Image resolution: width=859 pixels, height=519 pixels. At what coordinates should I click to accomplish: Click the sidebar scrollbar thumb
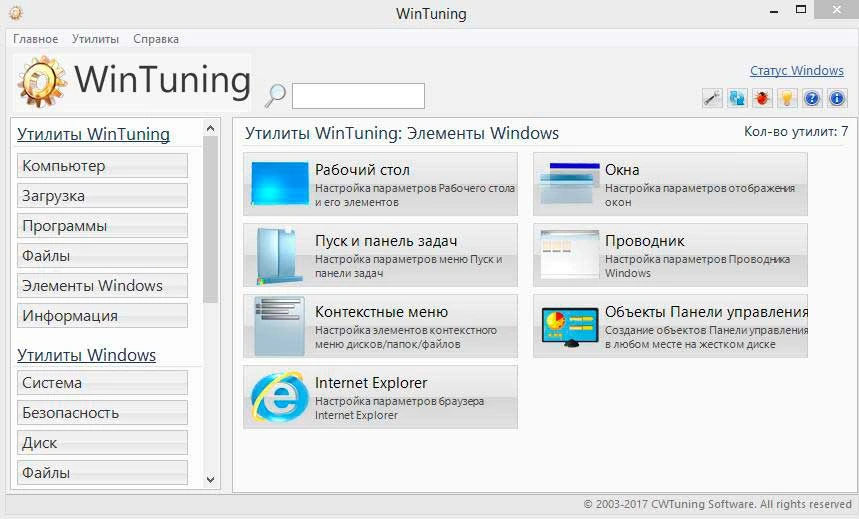tap(210, 219)
